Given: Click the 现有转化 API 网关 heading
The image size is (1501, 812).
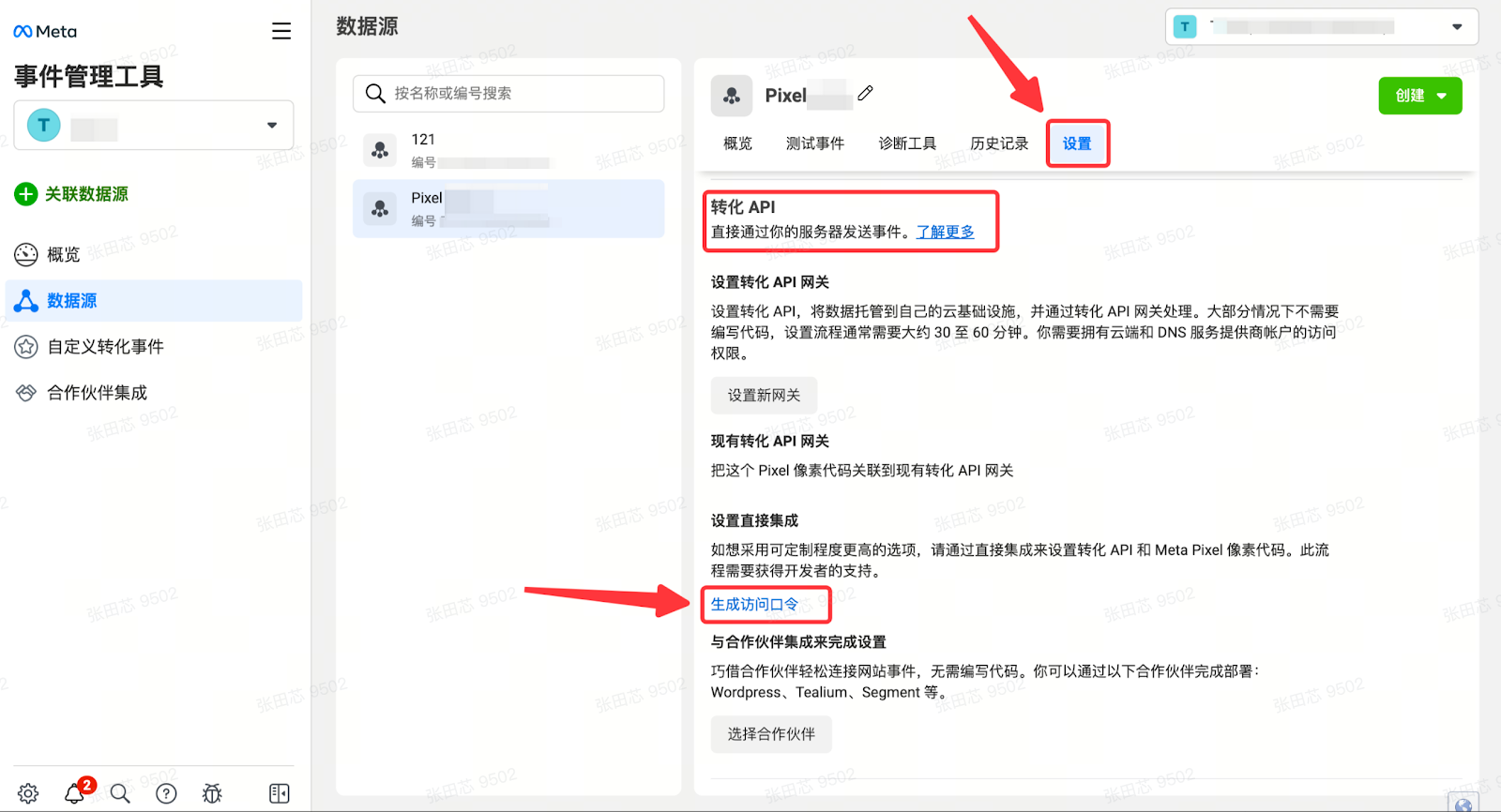Looking at the screenshot, I should [x=770, y=441].
